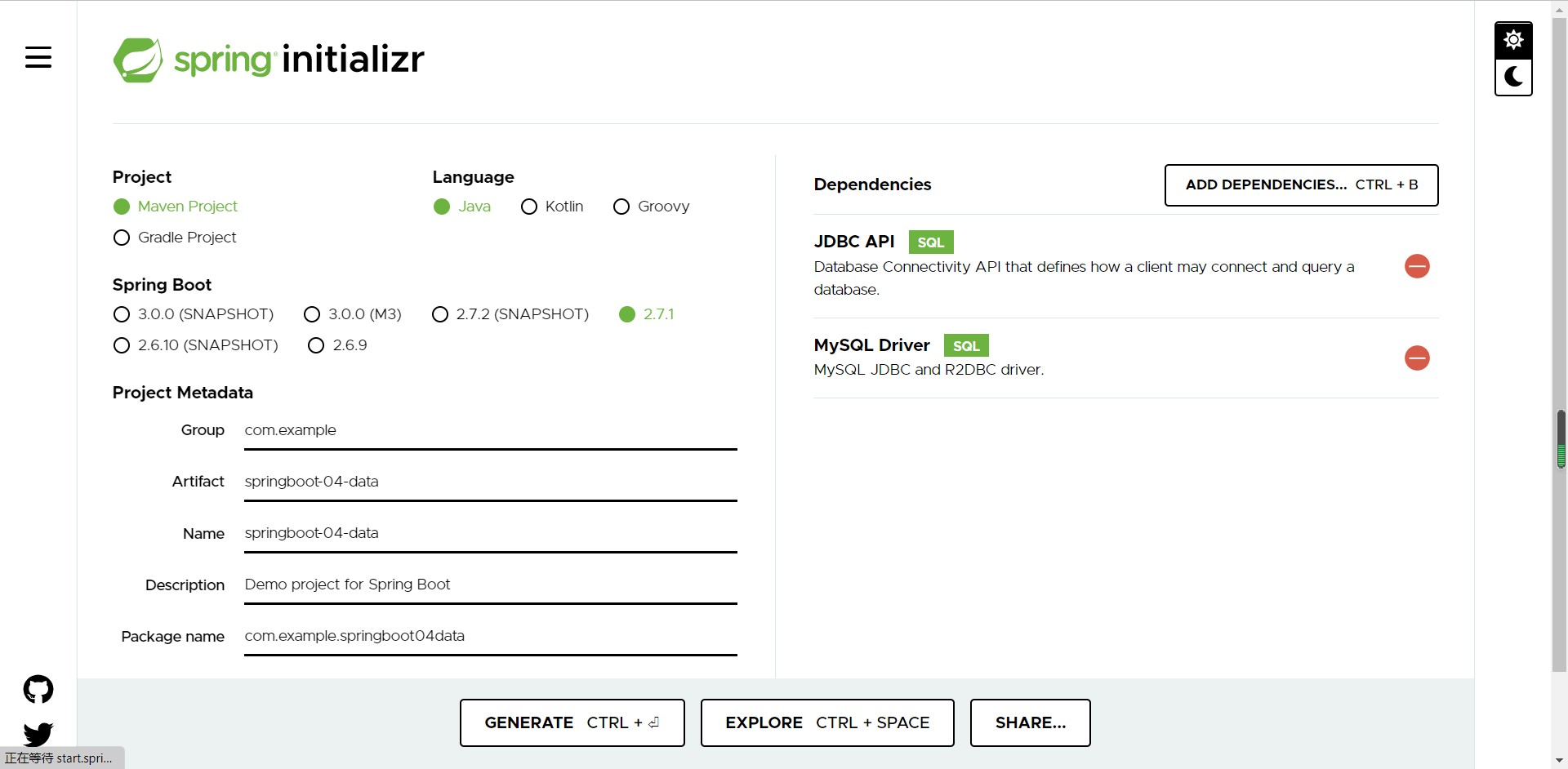Edit the Package name field
The image size is (1568, 769).
coord(491,636)
